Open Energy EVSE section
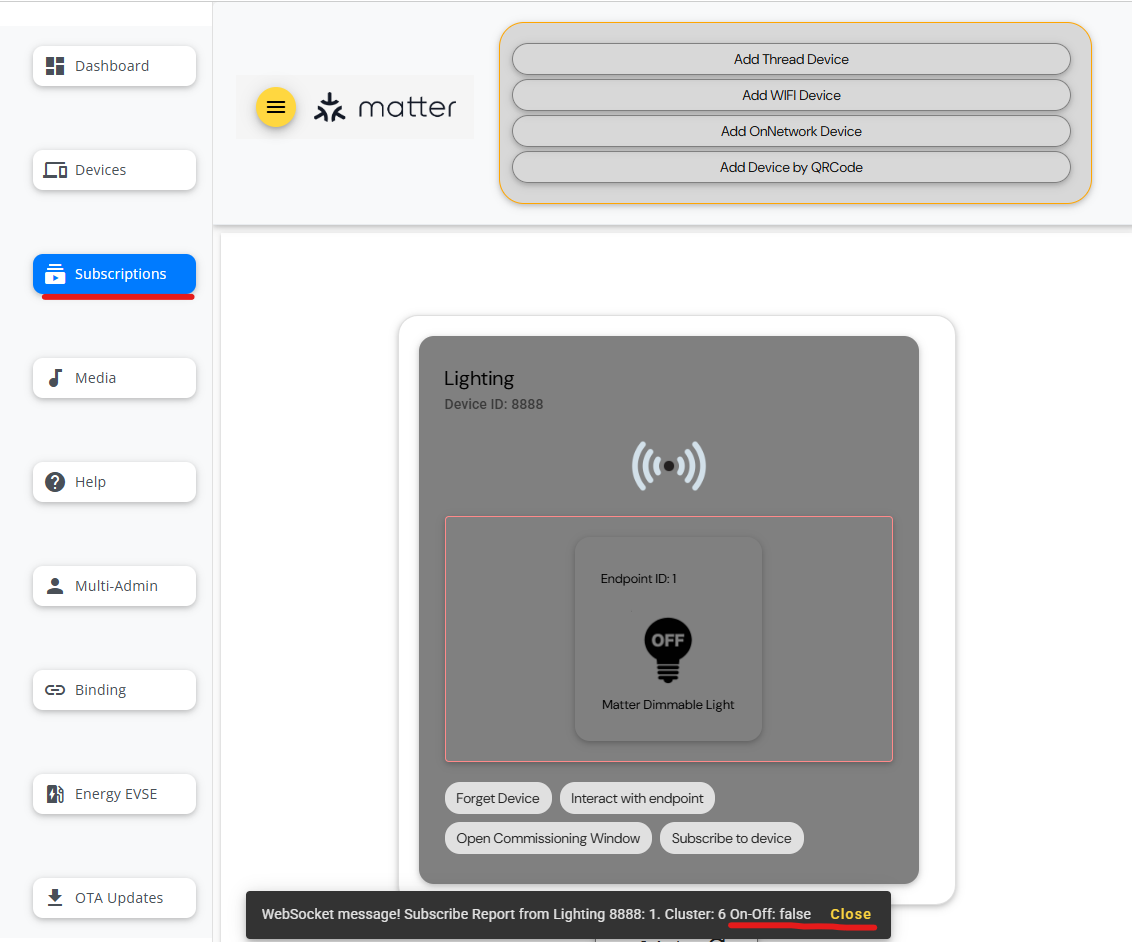The image size is (1132, 942). point(114,794)
